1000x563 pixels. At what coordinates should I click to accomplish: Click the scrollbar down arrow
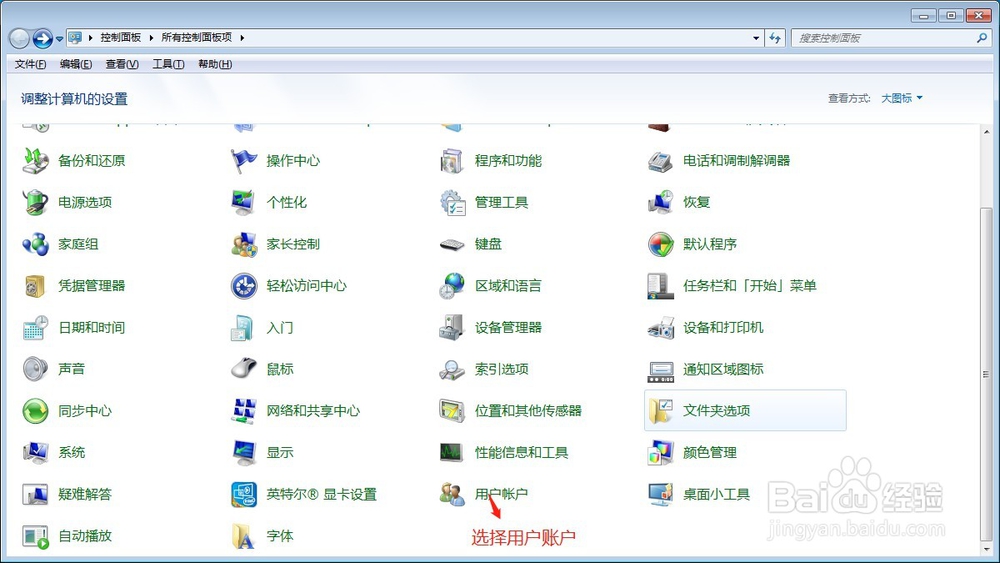(x=987, y=550)
